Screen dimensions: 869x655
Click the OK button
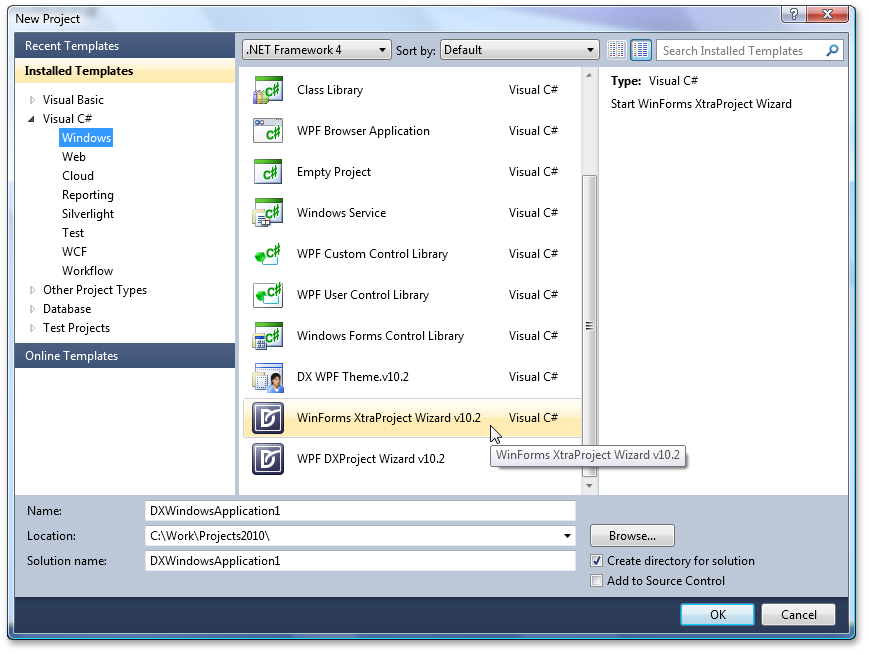pos(718,615)
